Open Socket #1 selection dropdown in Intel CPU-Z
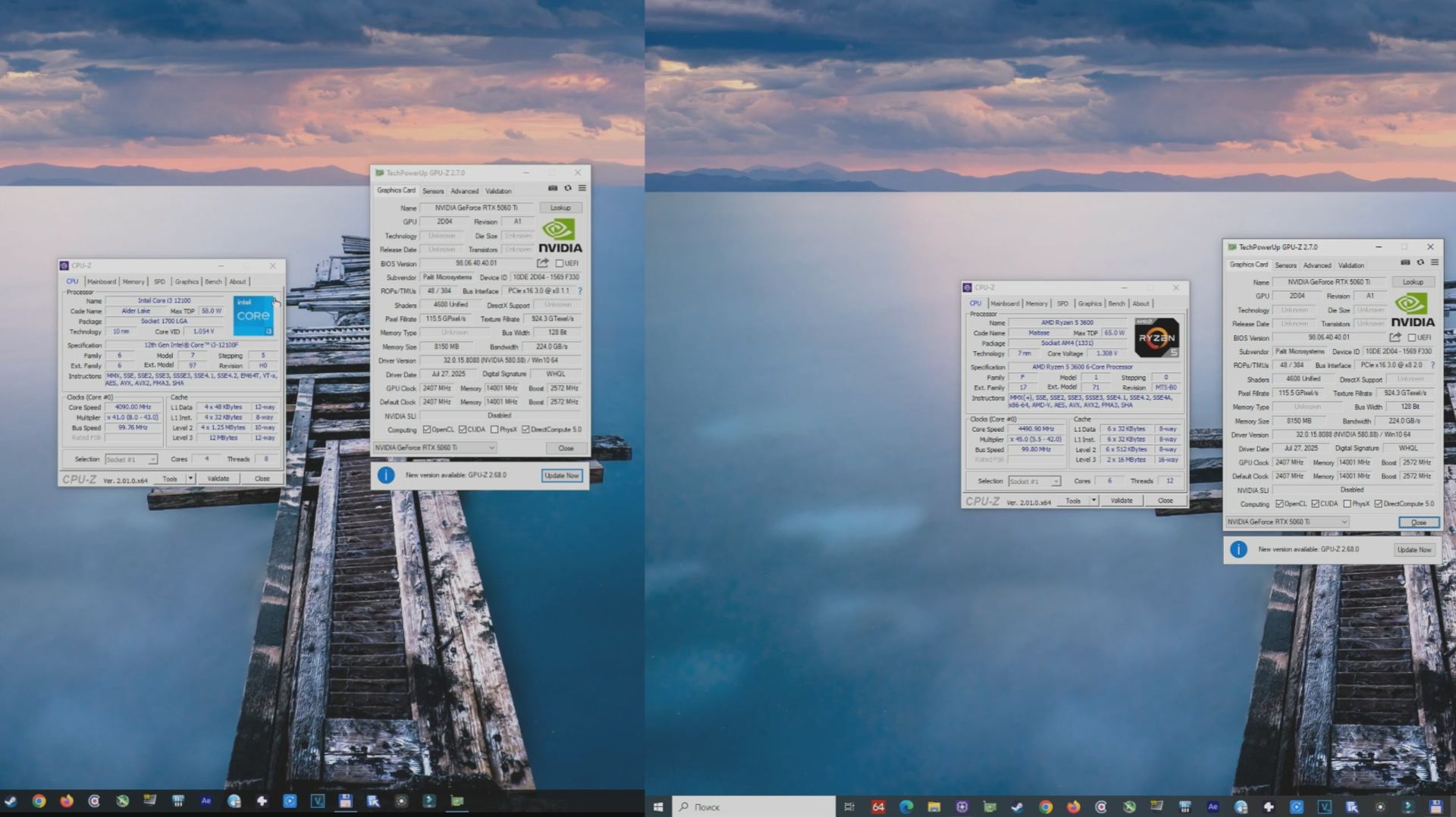 130,459
